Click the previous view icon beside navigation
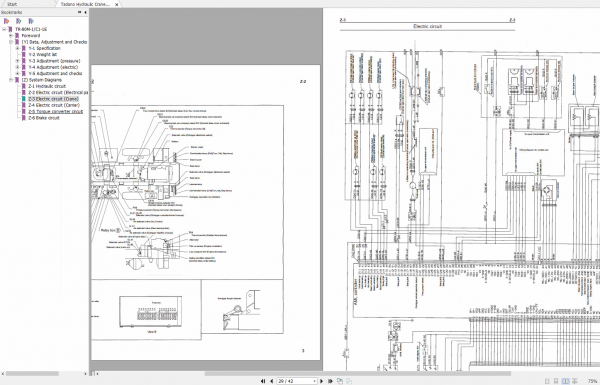This screenshot has height=385, width=600. coord(340,381)
